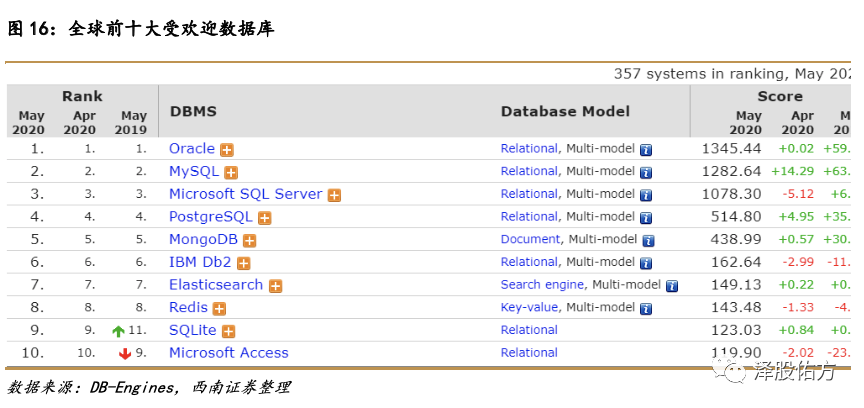Click the score value 1345.44

732,148
